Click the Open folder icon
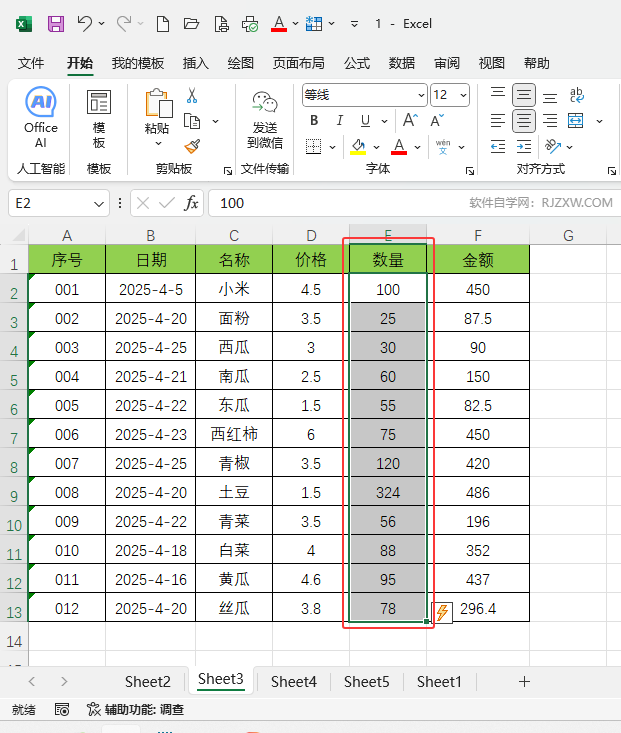 click(x=191, y=23)
